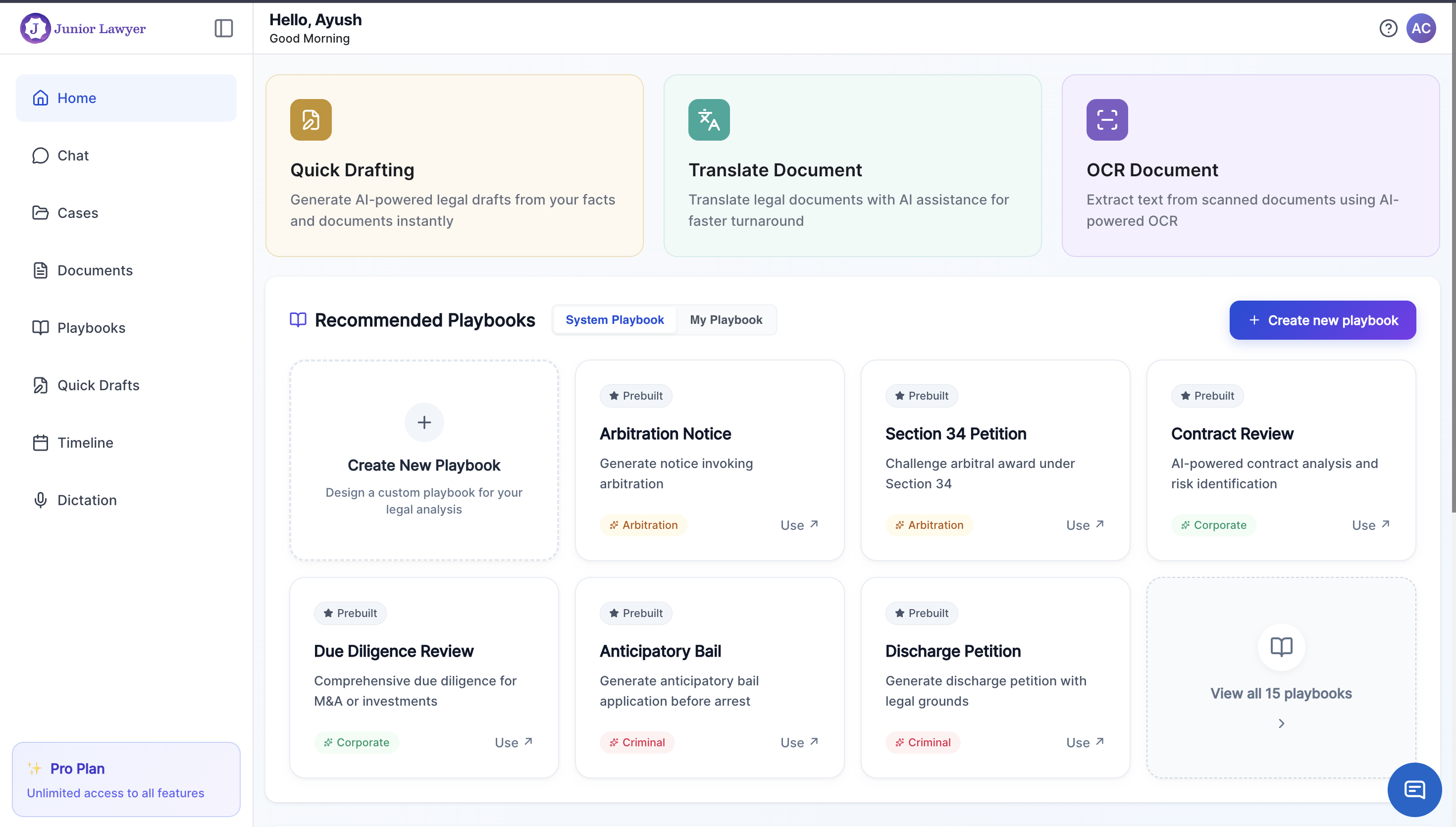Click the book icon above View all 15 playbooks
Image resolution: width=1456 pixels, height=827 pixels.
tap(1281, 647)
